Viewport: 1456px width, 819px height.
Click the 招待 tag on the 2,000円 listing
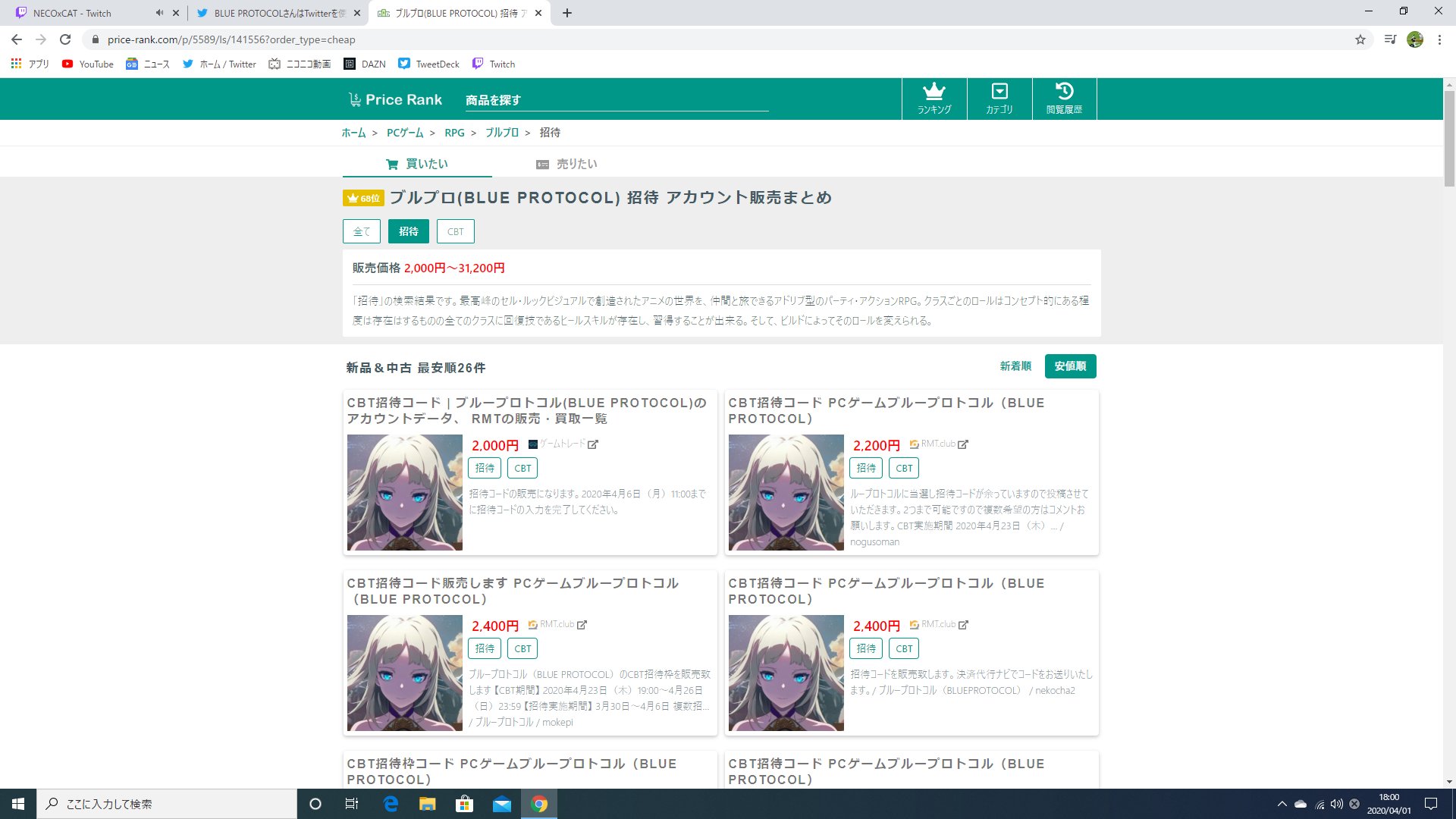pyautogui.click(x=485, y=468)
